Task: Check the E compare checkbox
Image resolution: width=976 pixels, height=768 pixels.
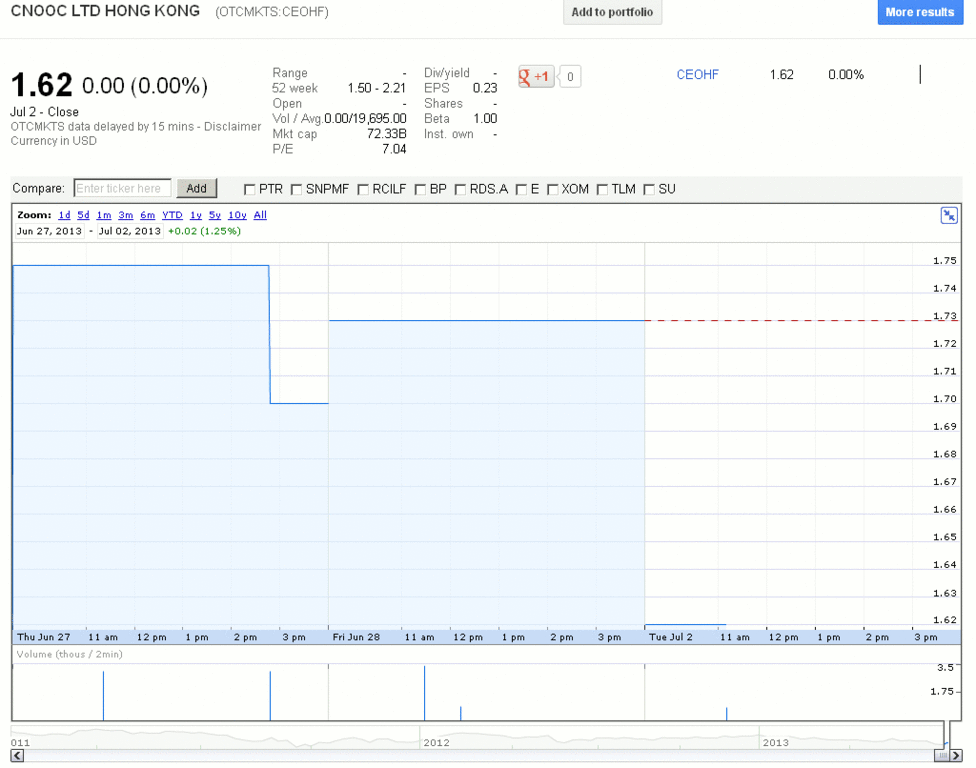Action: pos(521,190)
